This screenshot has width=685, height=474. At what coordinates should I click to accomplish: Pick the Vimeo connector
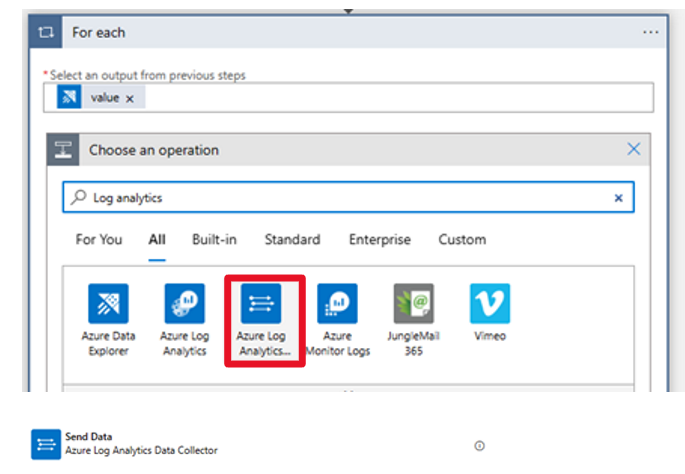[x=490, y=312]
